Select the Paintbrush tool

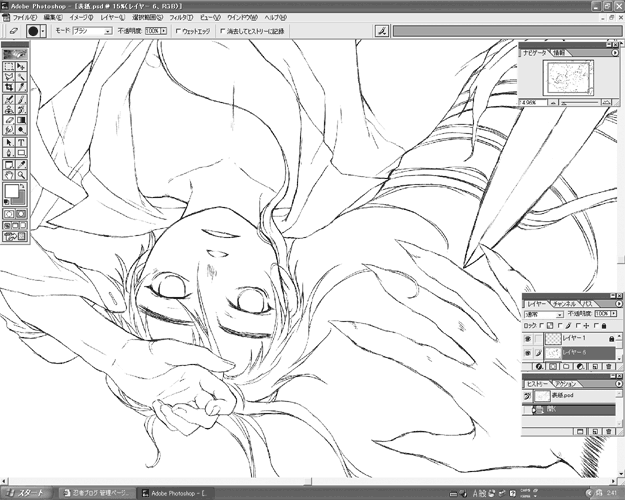click(21, 99)
